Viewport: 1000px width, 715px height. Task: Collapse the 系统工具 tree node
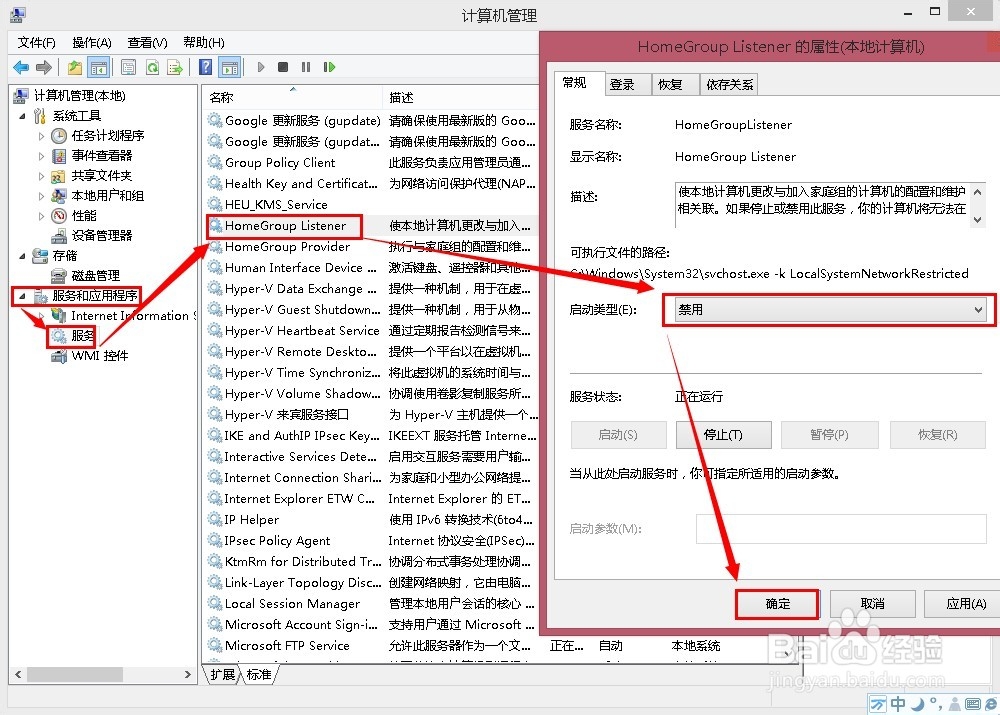point(24,115)
